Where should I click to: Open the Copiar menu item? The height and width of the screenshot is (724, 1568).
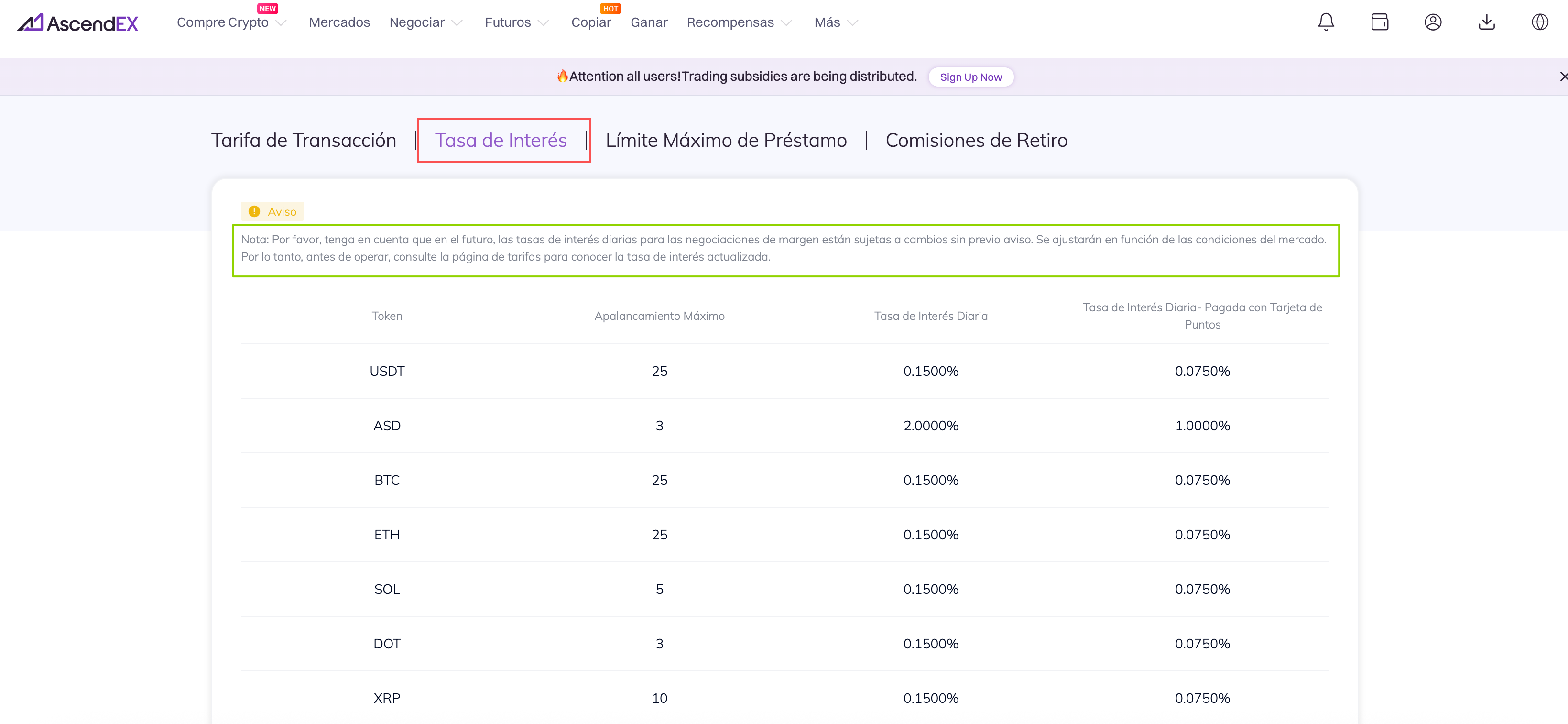590,22
